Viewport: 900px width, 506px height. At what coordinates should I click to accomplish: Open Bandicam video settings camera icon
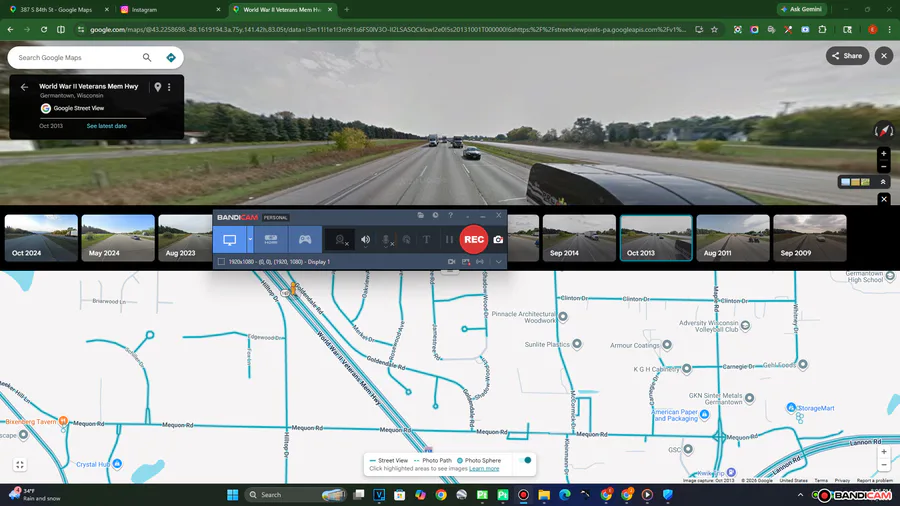click(452, 262)
